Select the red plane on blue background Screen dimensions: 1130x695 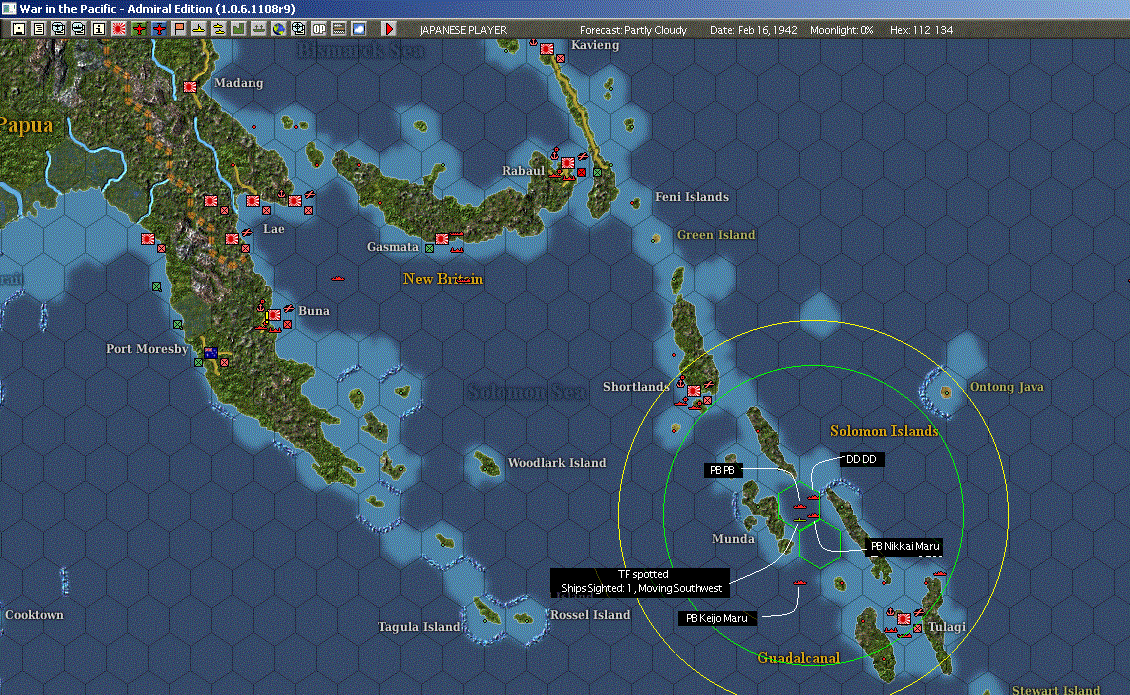159,29
